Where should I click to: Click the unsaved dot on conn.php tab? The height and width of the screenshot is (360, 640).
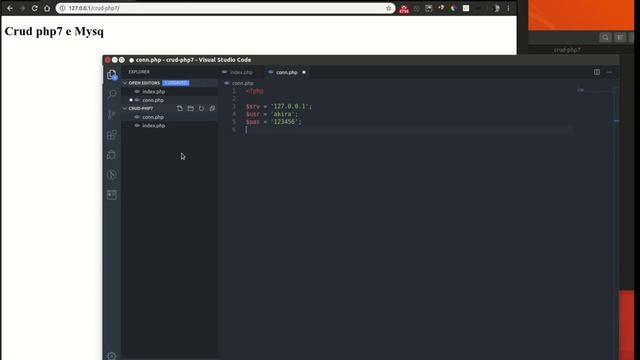tap(304, 72)
